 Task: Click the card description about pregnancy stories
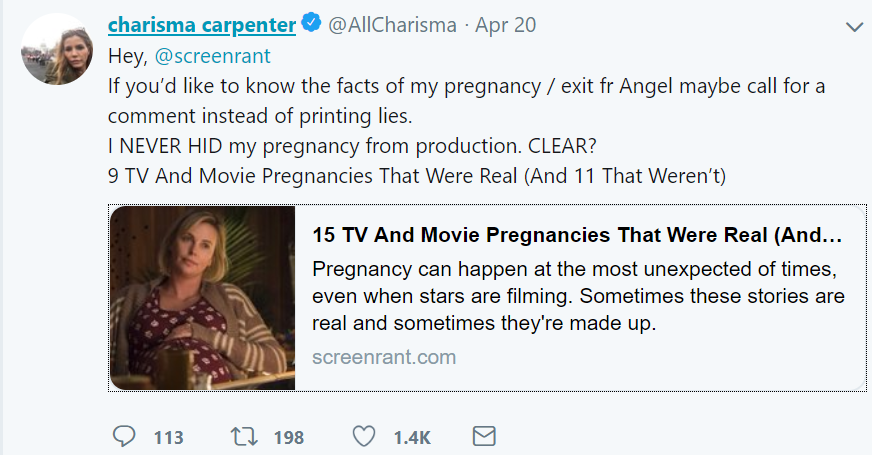click(x=578, y=298)
